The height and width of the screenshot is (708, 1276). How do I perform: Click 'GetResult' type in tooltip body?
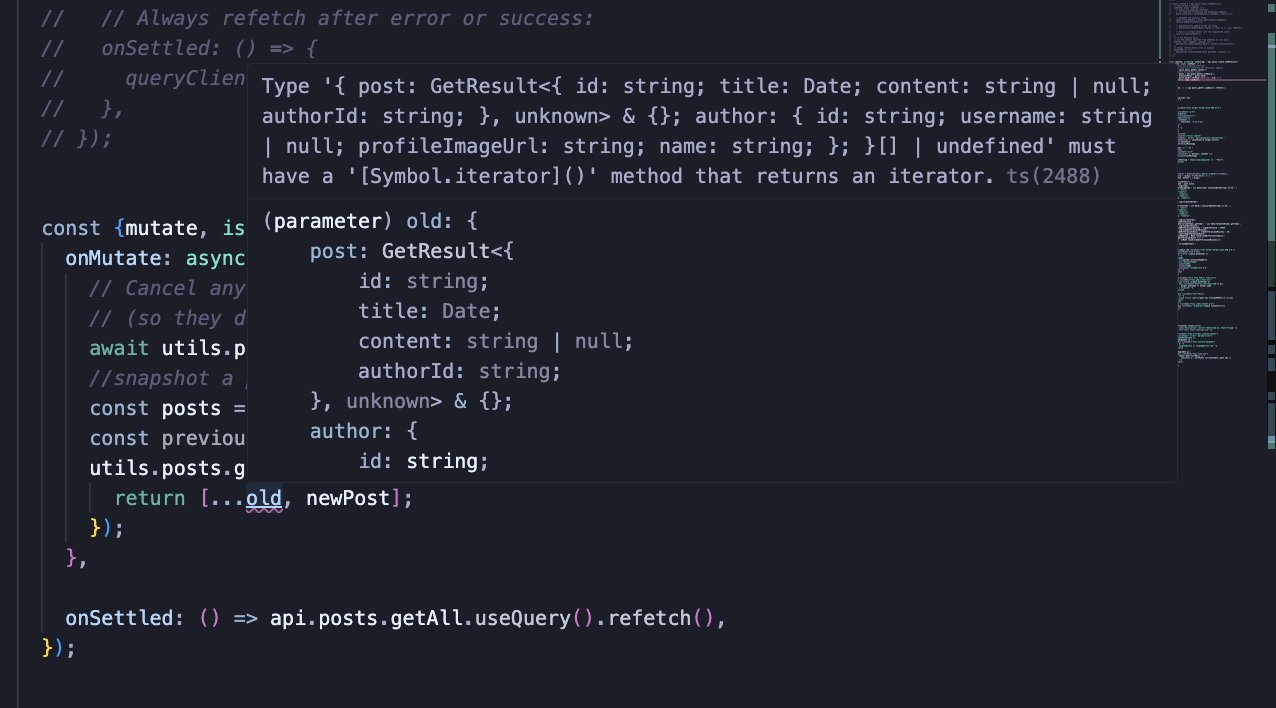click(436, 251)
